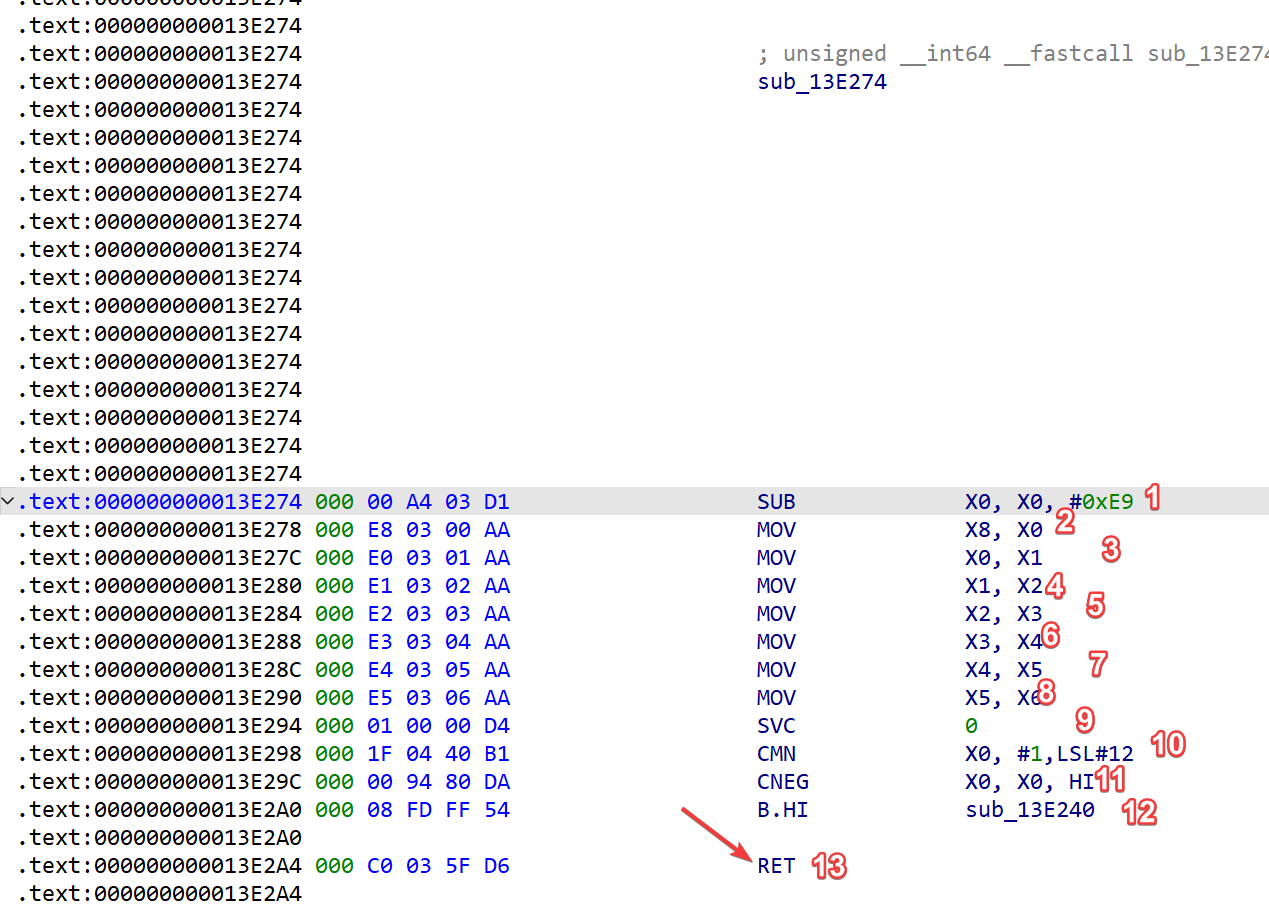Click the red annotation number 10
1269x904 pixels.
click(1167, 744)
